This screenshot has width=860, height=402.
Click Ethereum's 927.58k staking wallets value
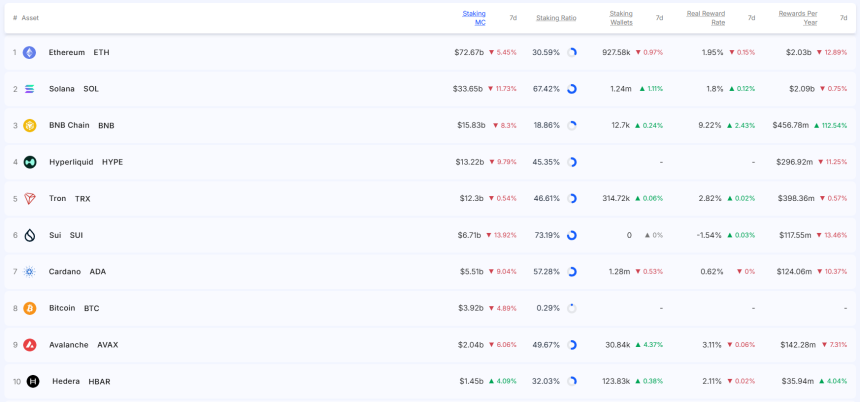(x=616, y=53)
